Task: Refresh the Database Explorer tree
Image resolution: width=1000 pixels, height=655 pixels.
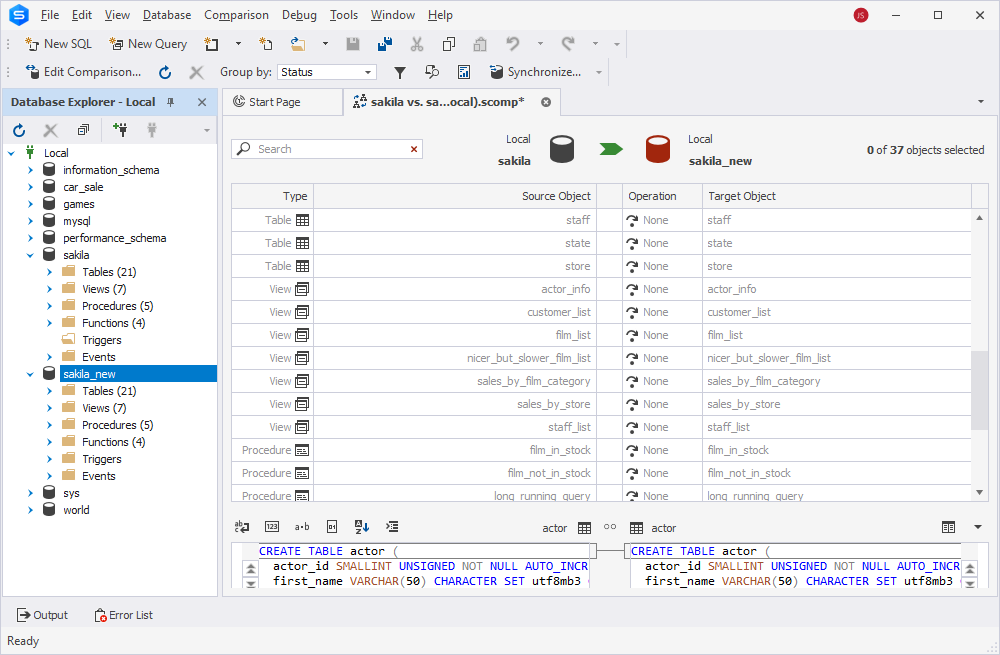Action: click(19, 130)
